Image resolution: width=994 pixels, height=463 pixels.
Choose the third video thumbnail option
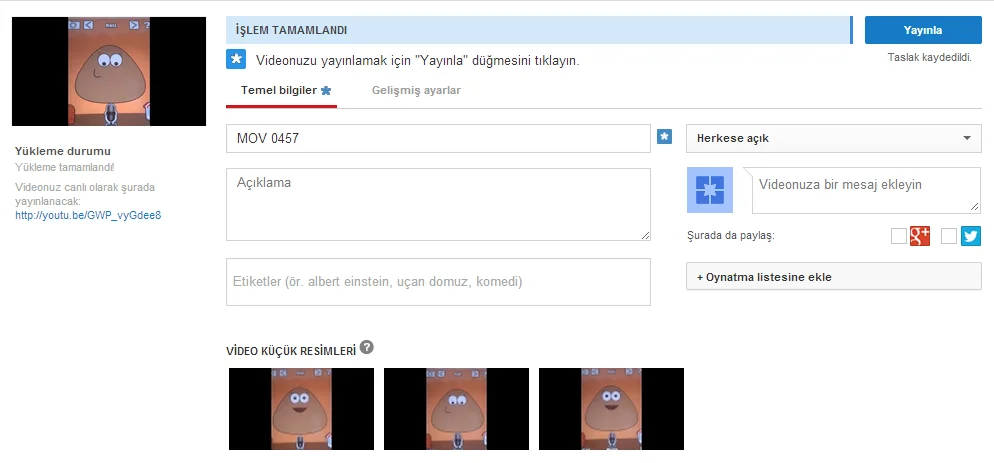click(611, 410)
